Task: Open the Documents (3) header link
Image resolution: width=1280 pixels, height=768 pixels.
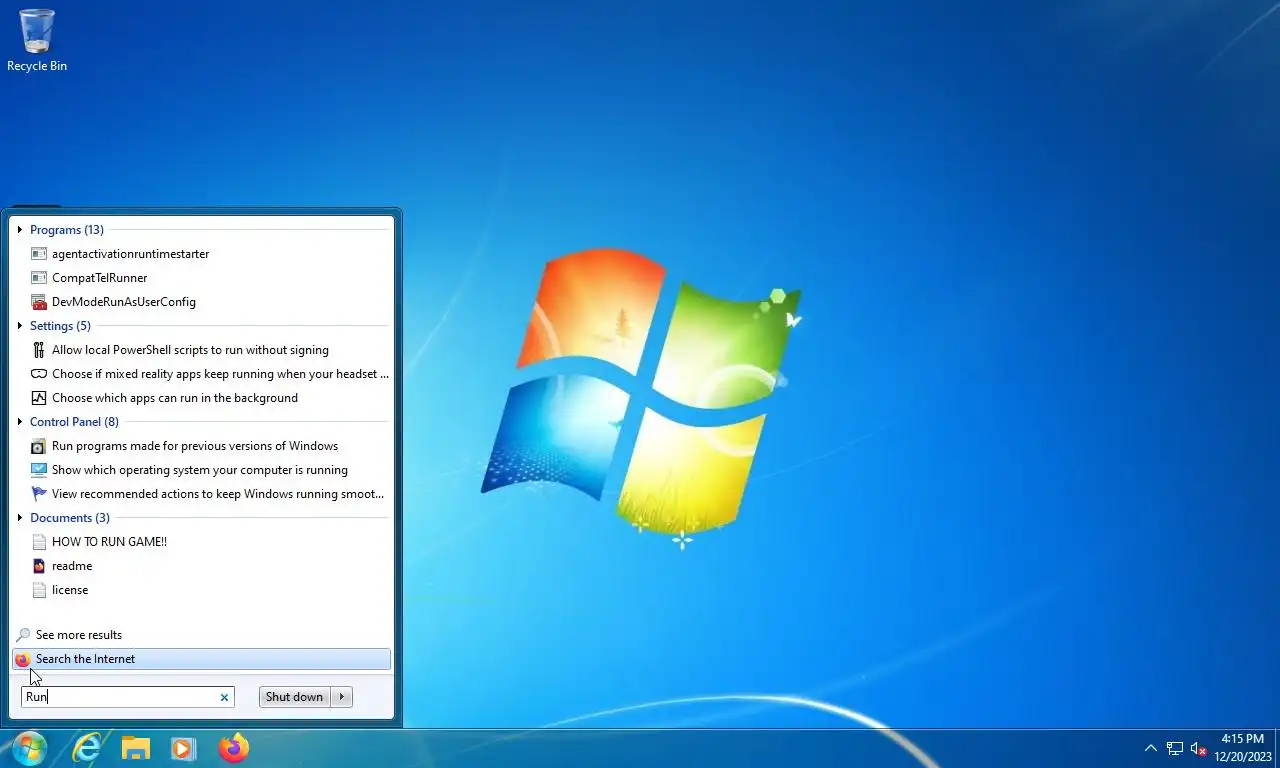Action: (70, 518)
